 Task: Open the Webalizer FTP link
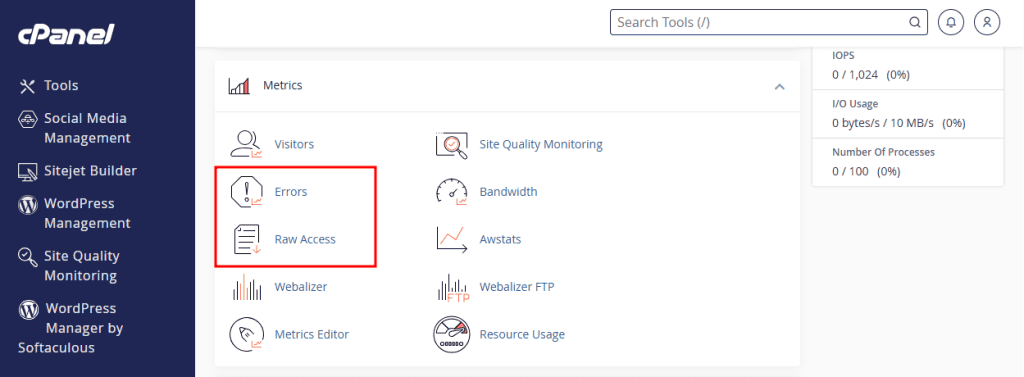[517, 287]
